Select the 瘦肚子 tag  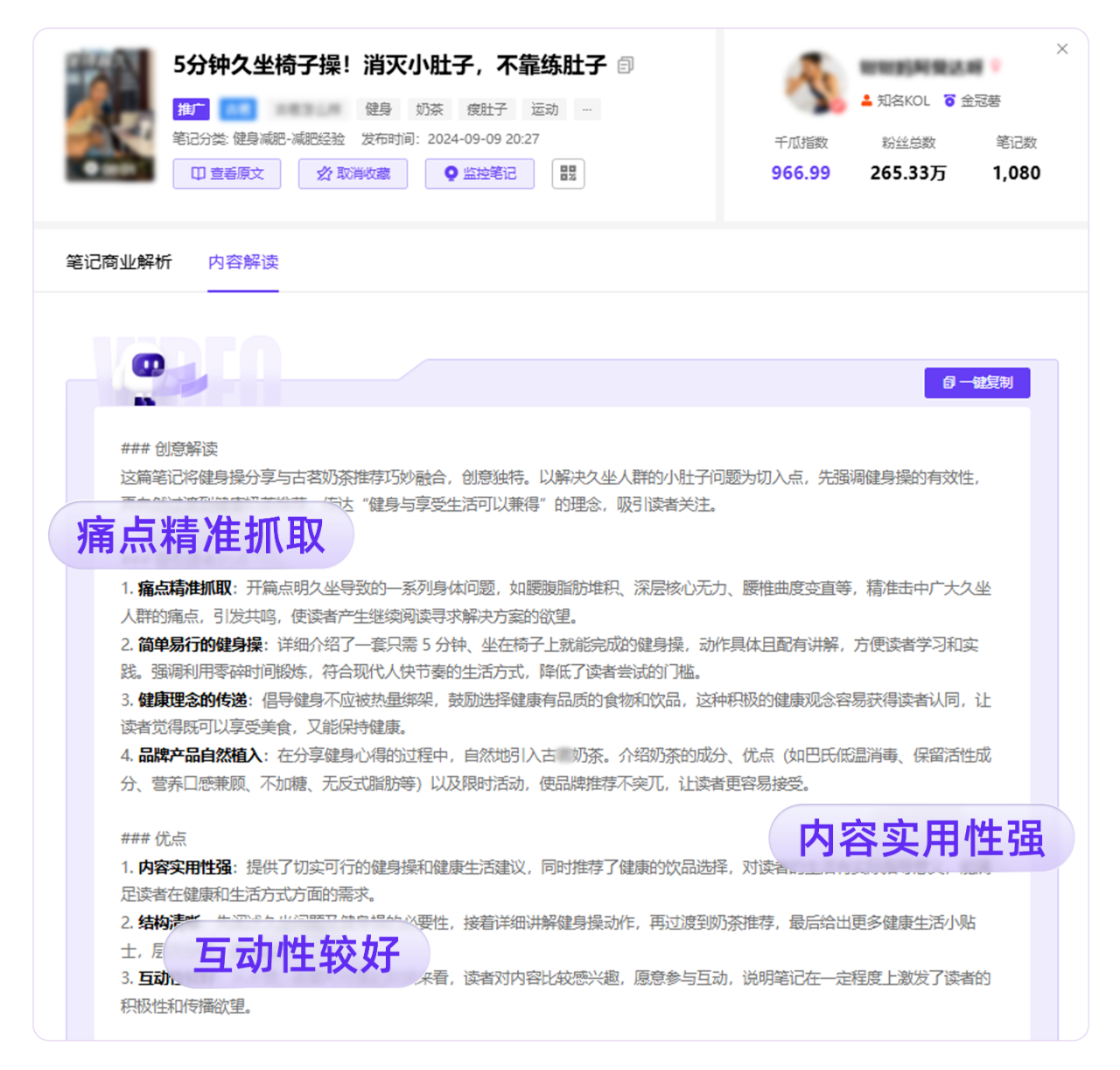pyautogui.click(x=486, y=109)
